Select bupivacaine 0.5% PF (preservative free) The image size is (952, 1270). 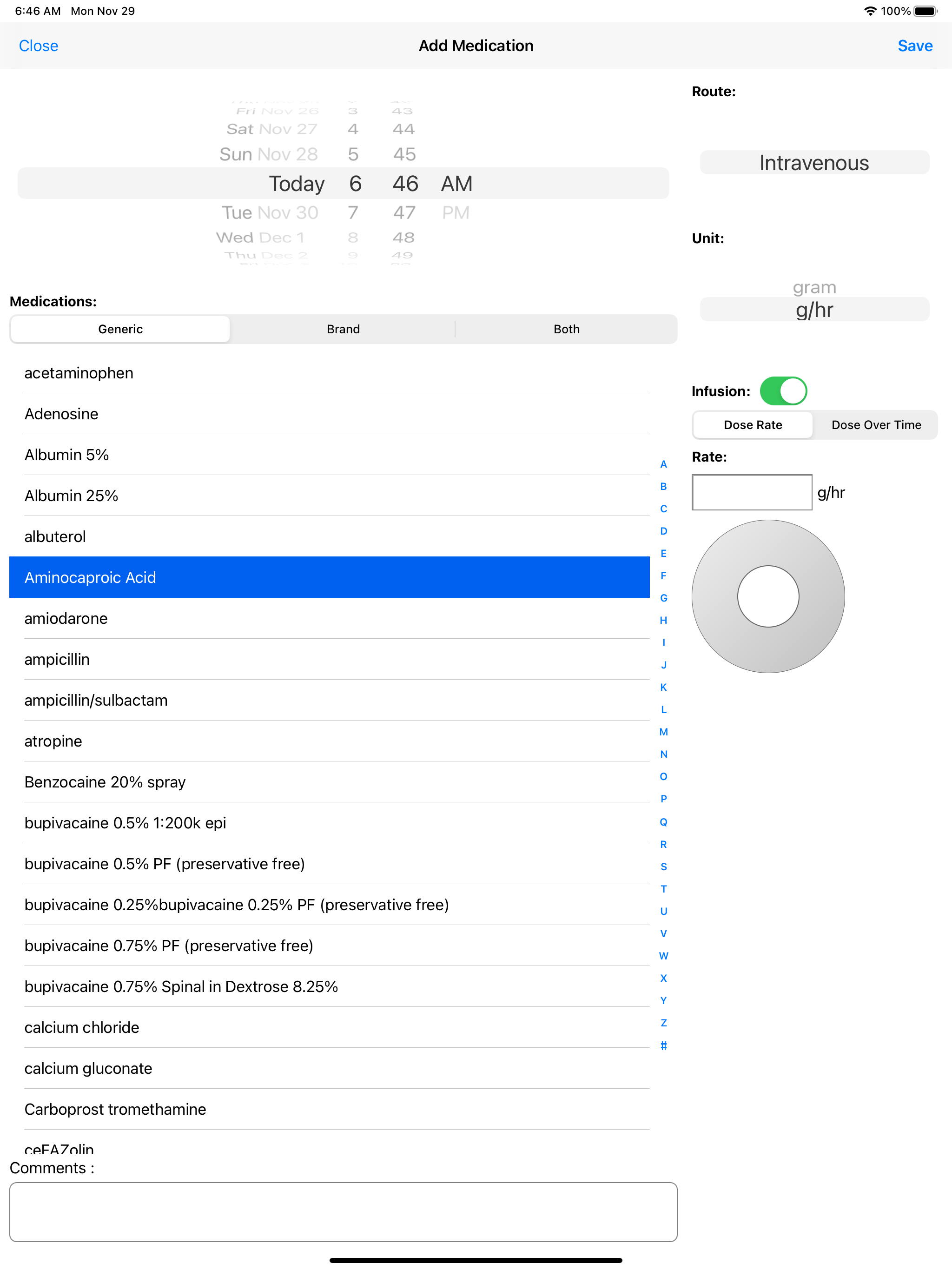[330, 864]
